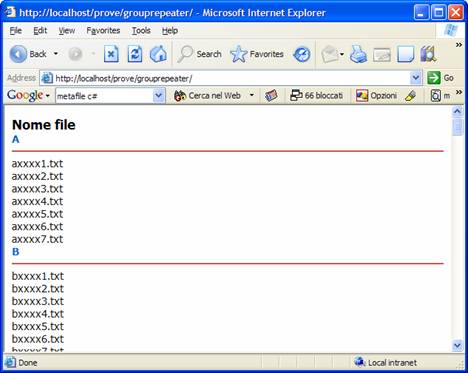Screen dimensions: 468x373
Task: Click the axxxx4.txt entry
Action: [x=37, y=202]
